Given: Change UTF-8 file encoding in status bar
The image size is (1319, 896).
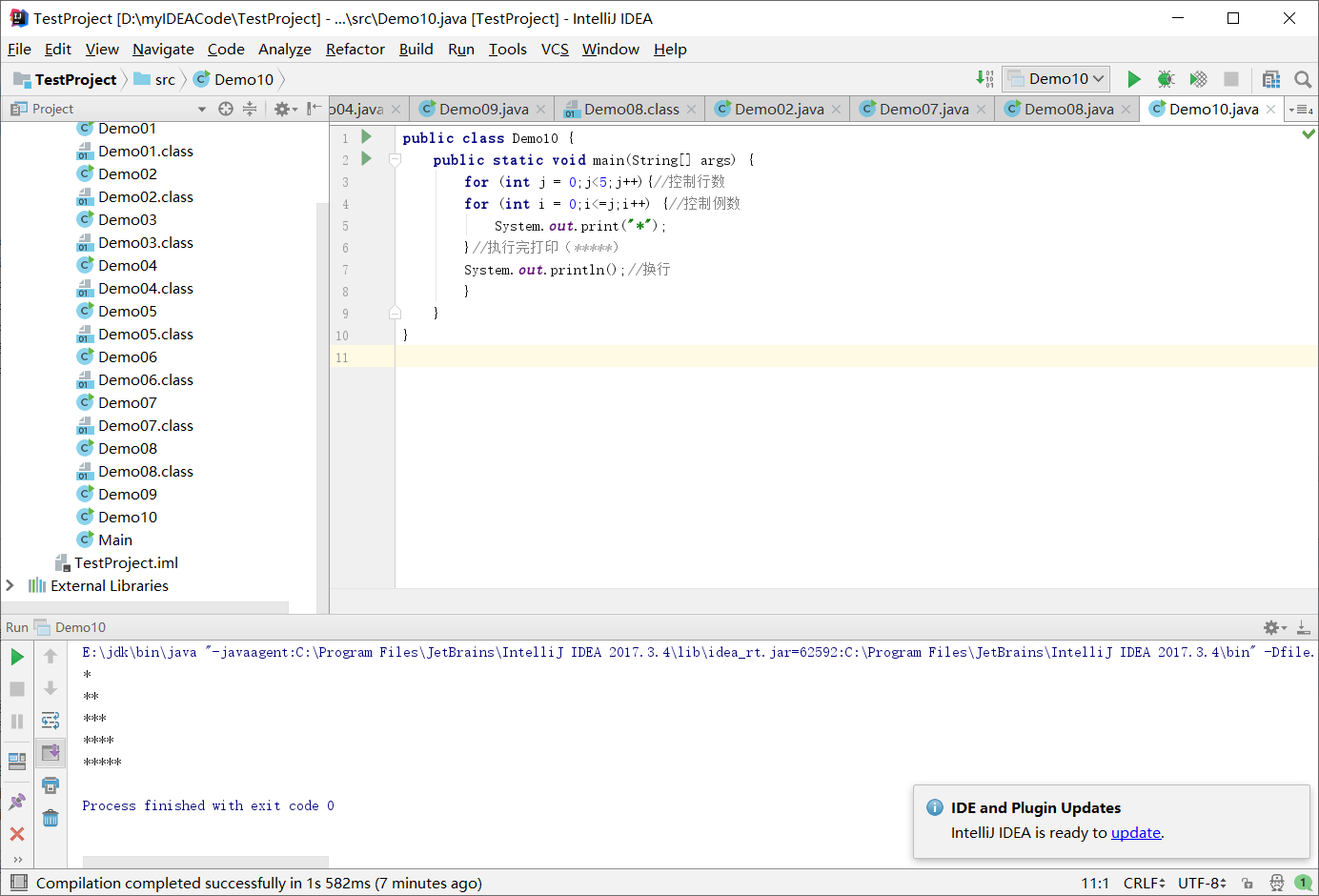Looking at the screenshot, I should [1202, 884].
